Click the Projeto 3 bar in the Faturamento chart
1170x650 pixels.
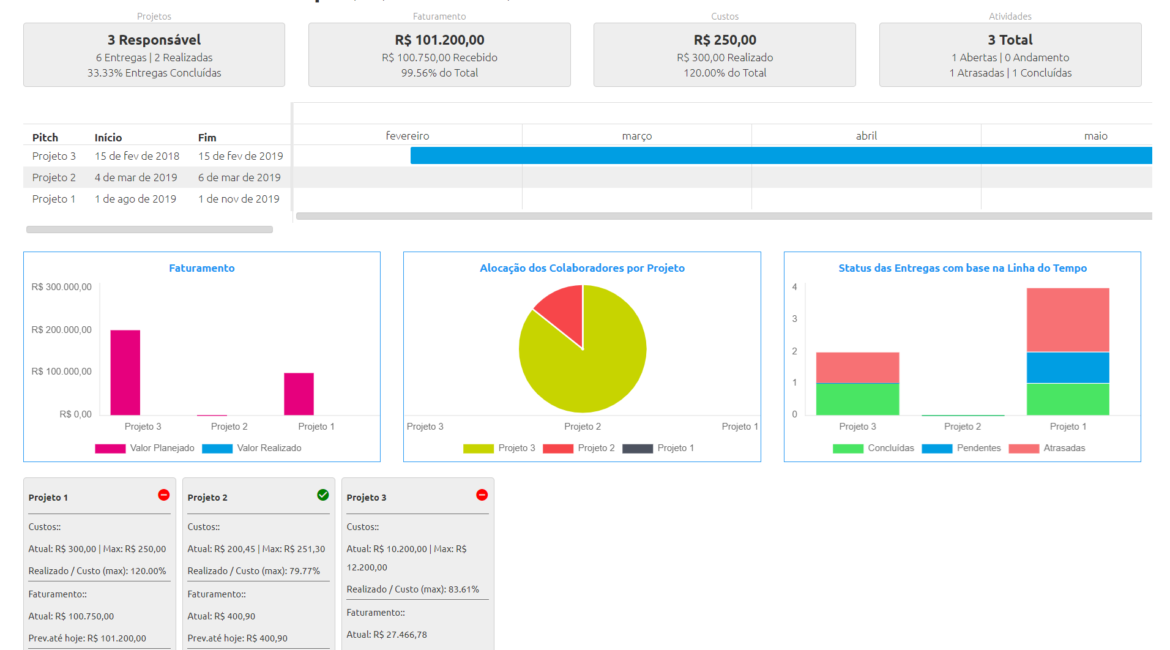click(x=125, y=372)
